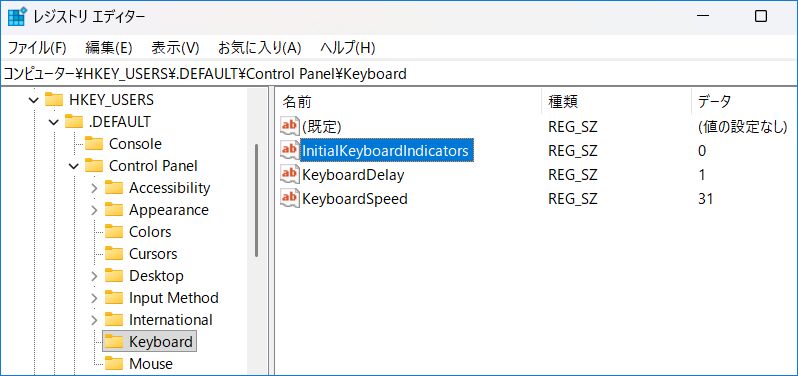798x376 pixels.
Task: Expand the Input Method key
Action: coord(94,298)
